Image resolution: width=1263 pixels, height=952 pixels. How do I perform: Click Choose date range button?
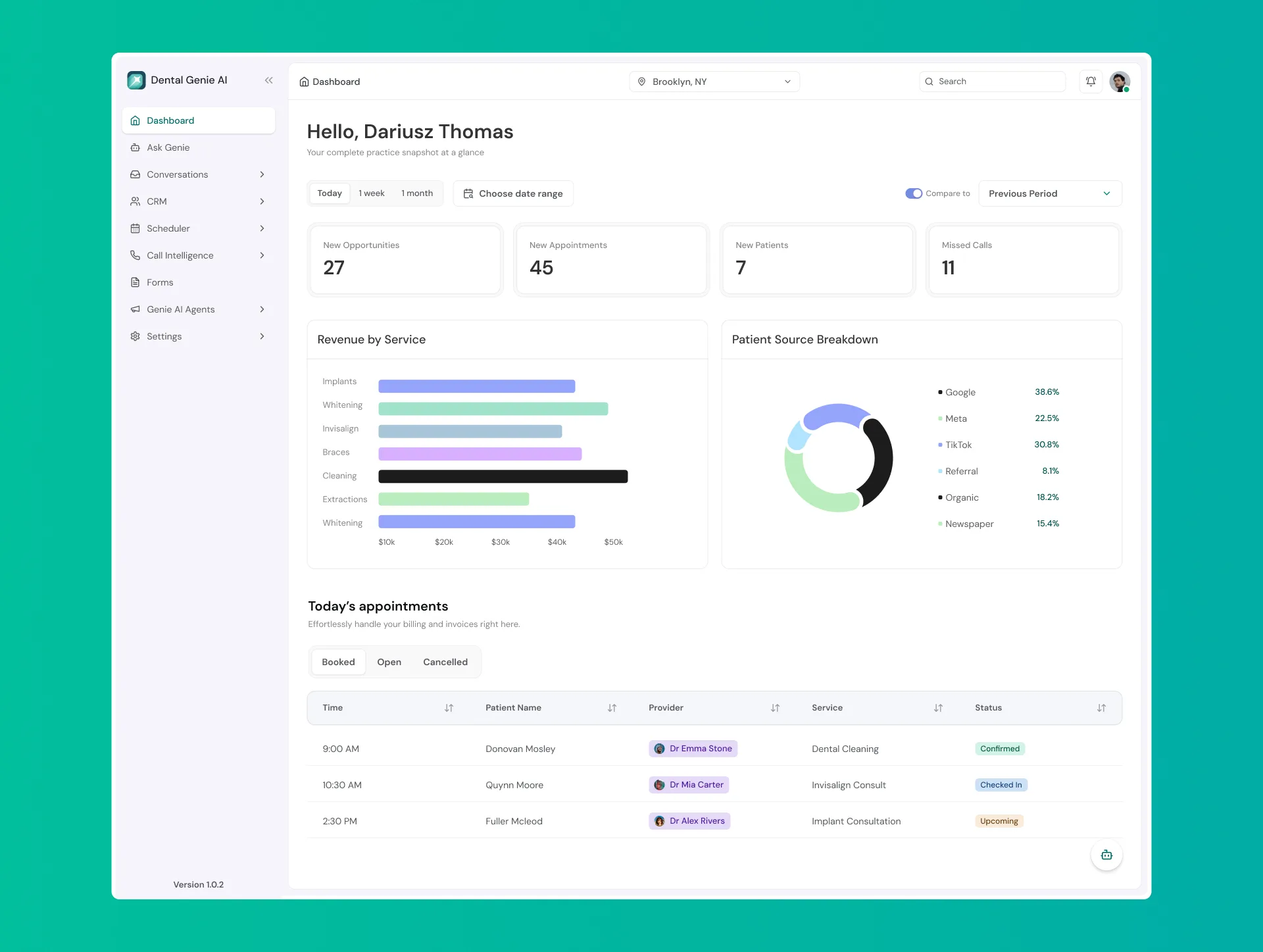click(x=513, y=193)
